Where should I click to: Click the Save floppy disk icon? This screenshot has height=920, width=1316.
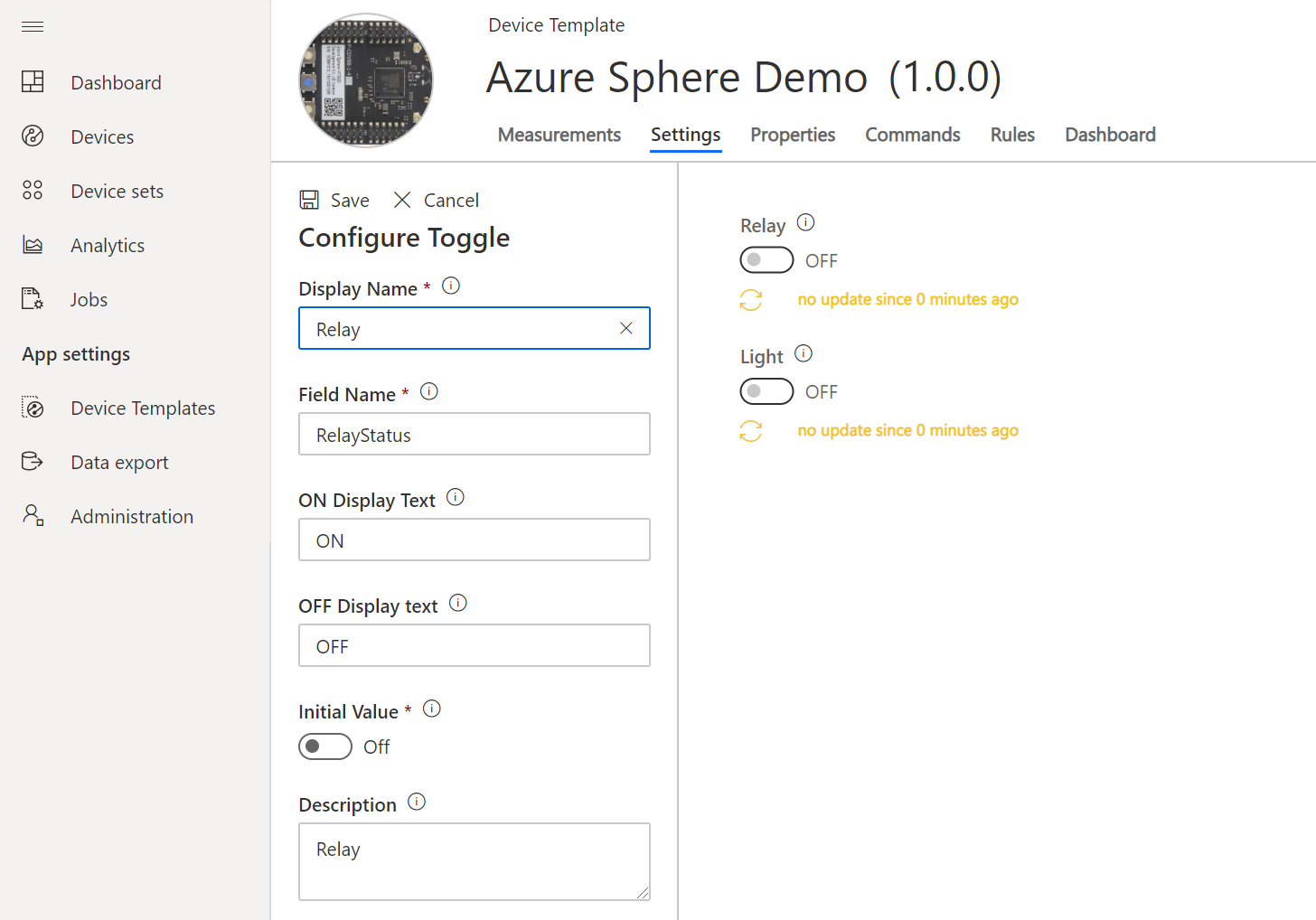pos(309,200)
